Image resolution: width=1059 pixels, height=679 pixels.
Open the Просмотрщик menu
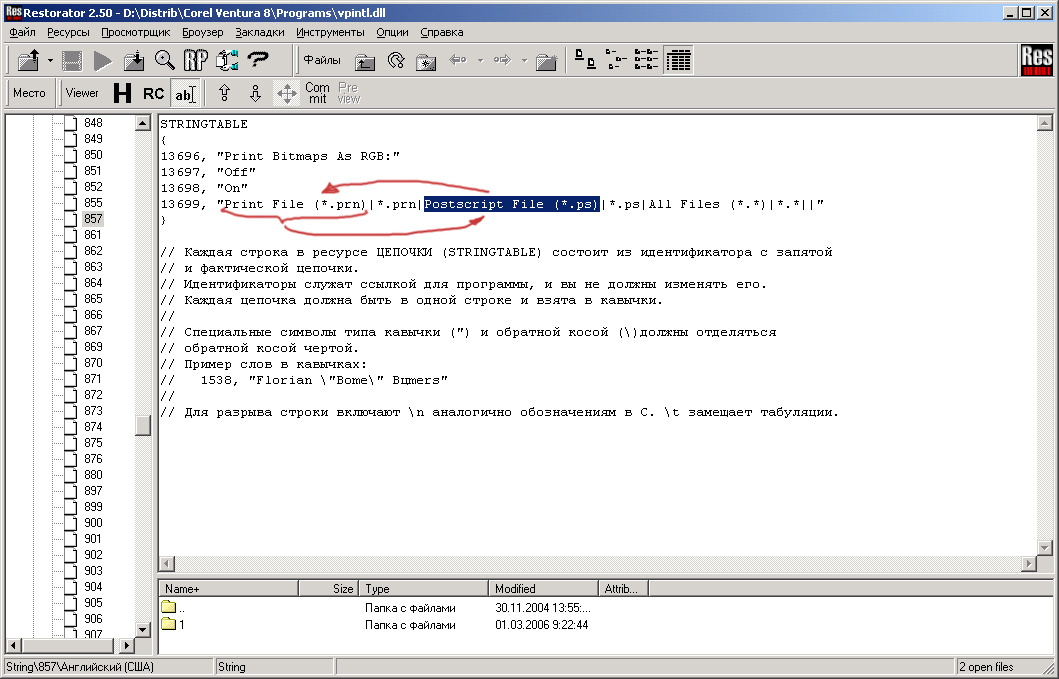tap(136, 32)
